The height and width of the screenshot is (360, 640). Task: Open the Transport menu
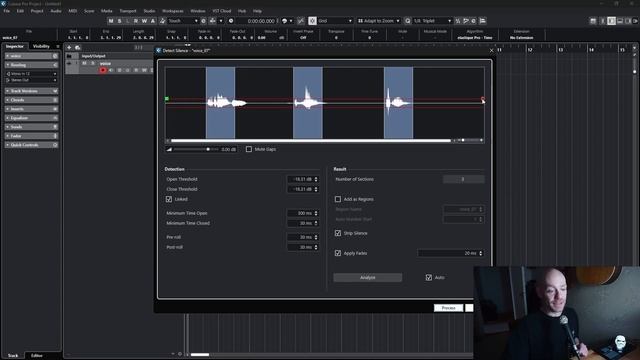coord(128,11)
